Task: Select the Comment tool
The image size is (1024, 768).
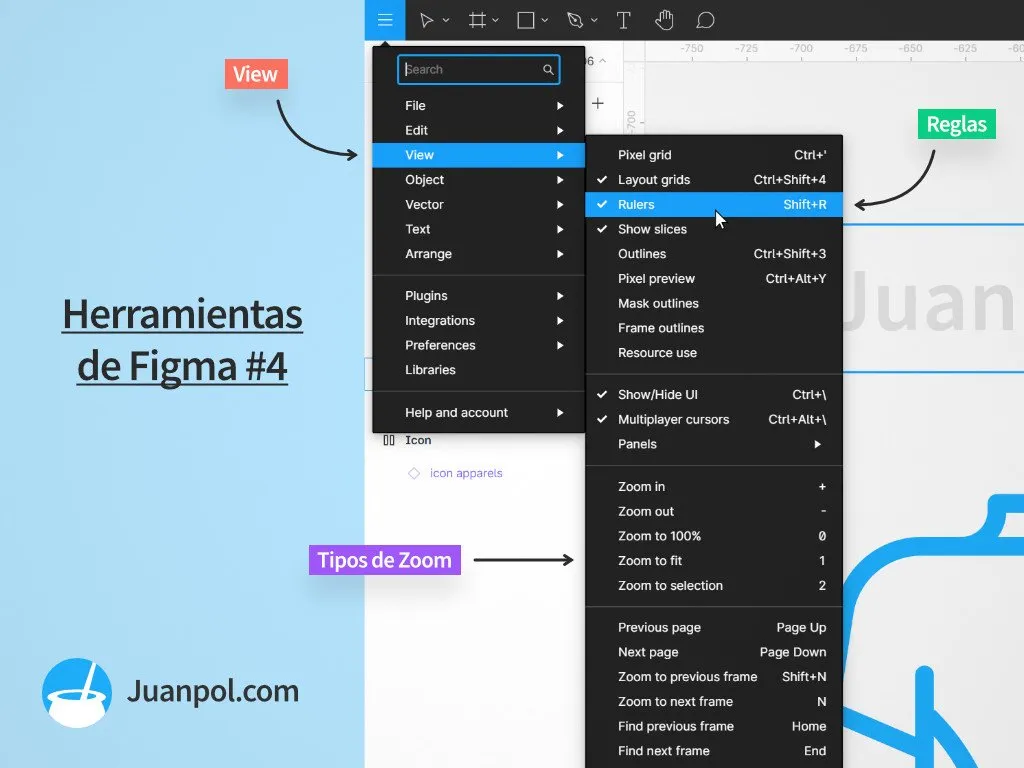Action: coord(705,20)
